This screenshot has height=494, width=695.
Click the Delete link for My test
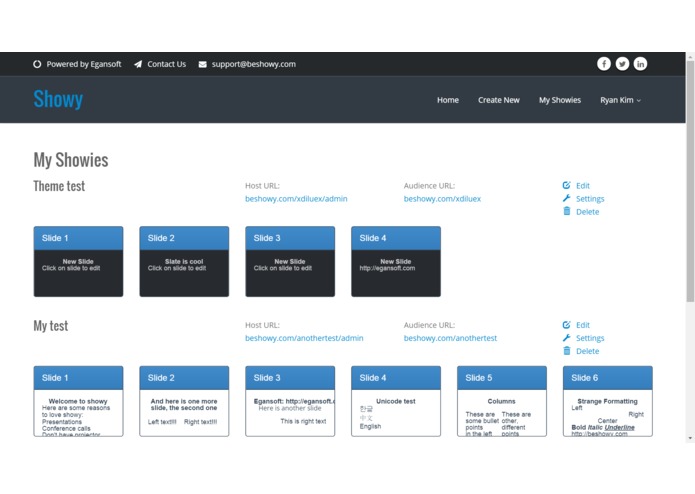tap(588, 351)
